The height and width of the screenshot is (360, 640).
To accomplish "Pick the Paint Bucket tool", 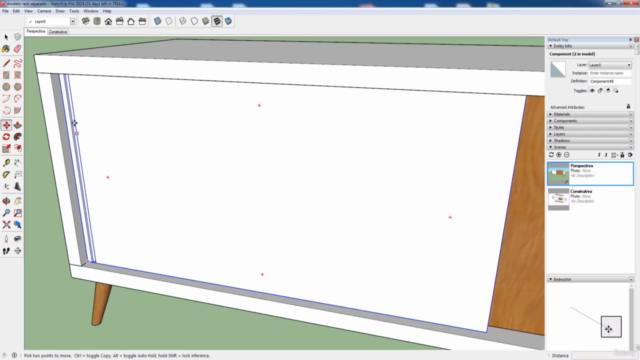I will [6, 49].
